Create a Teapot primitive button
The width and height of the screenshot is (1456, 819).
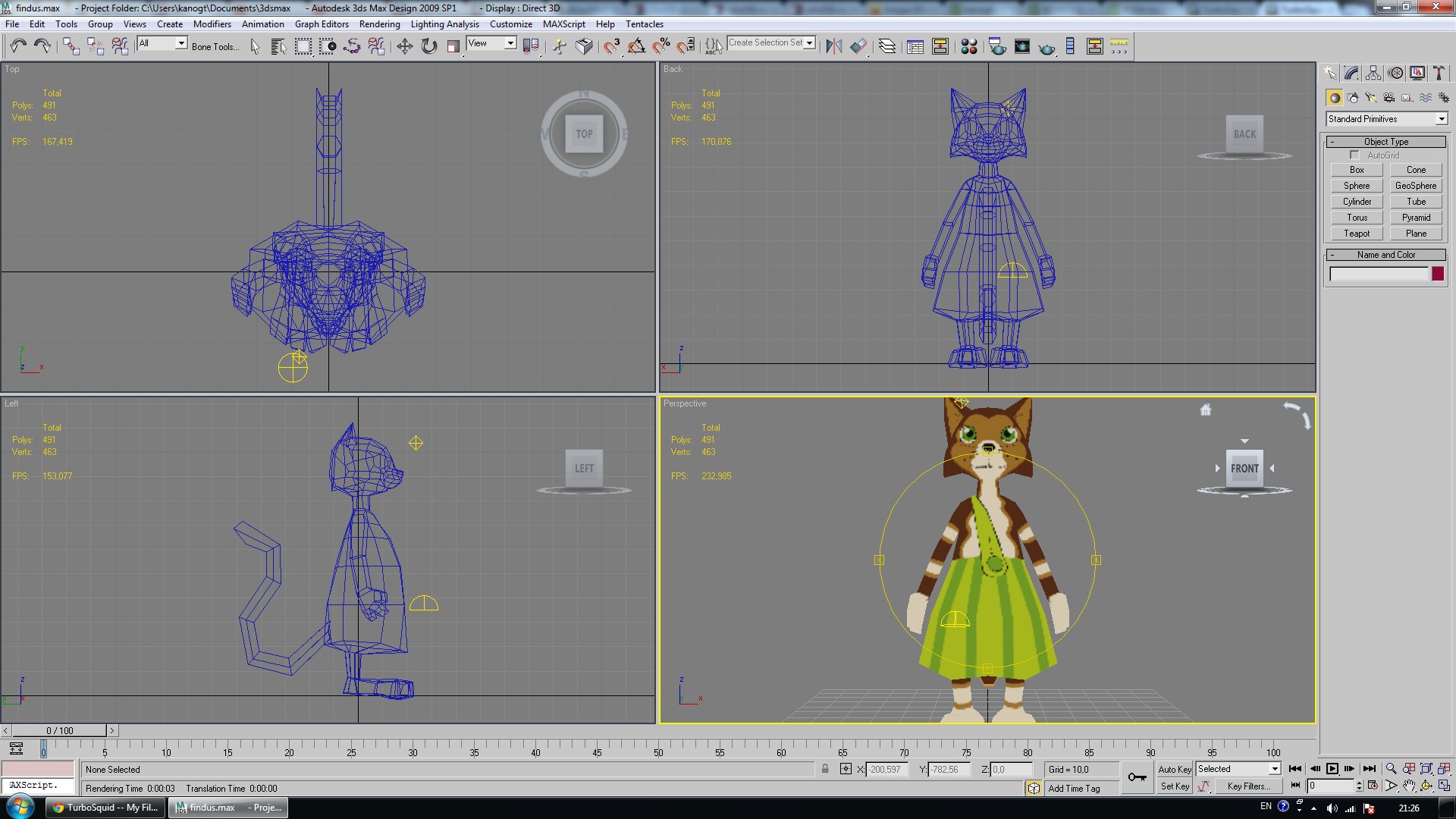1356,234
